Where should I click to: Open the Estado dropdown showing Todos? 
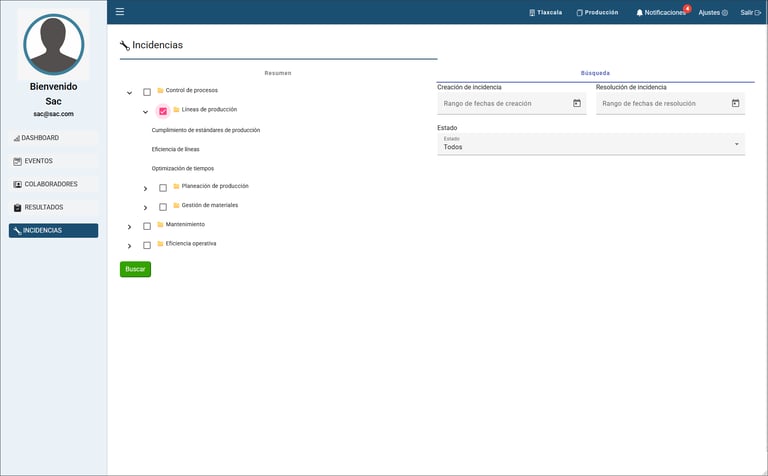click(591, 144)
